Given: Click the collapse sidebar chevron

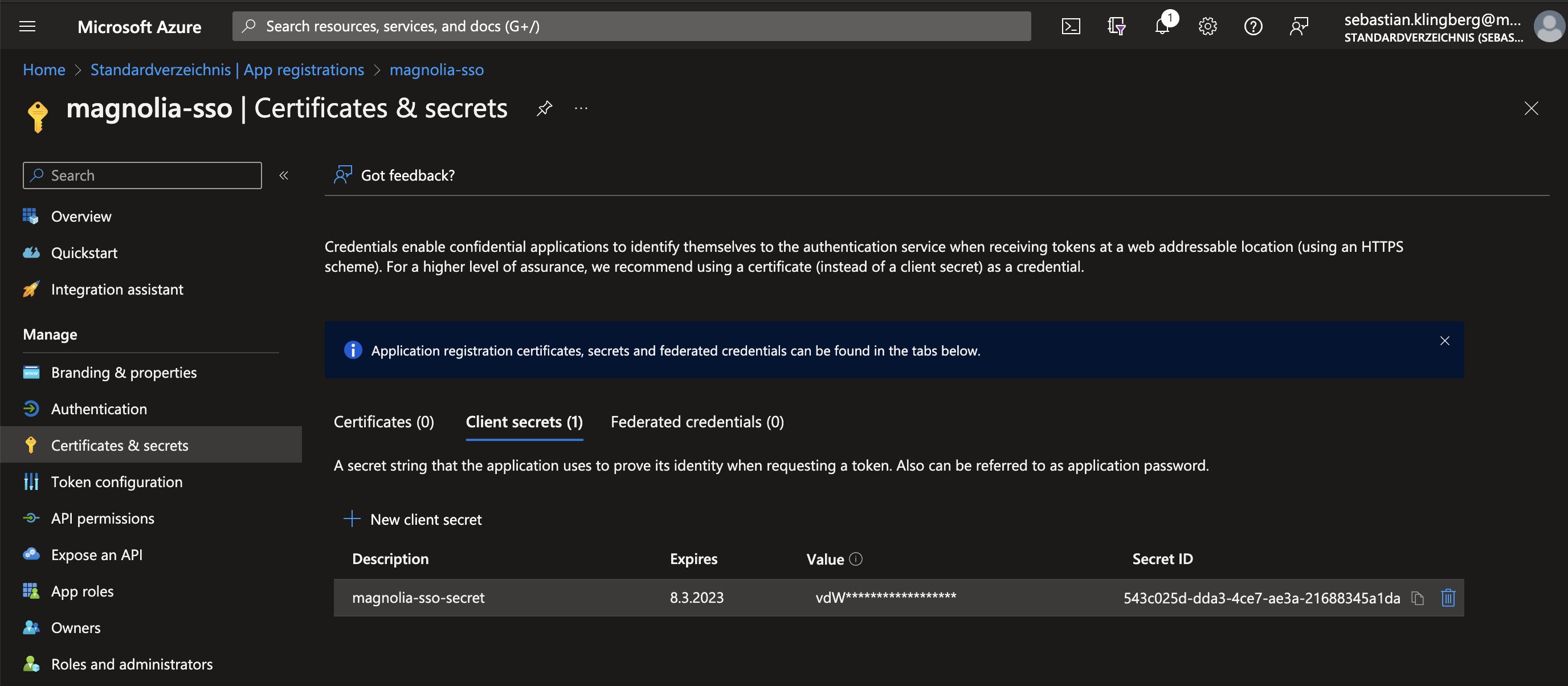Looking at the screenshot, I should [284, 175].
